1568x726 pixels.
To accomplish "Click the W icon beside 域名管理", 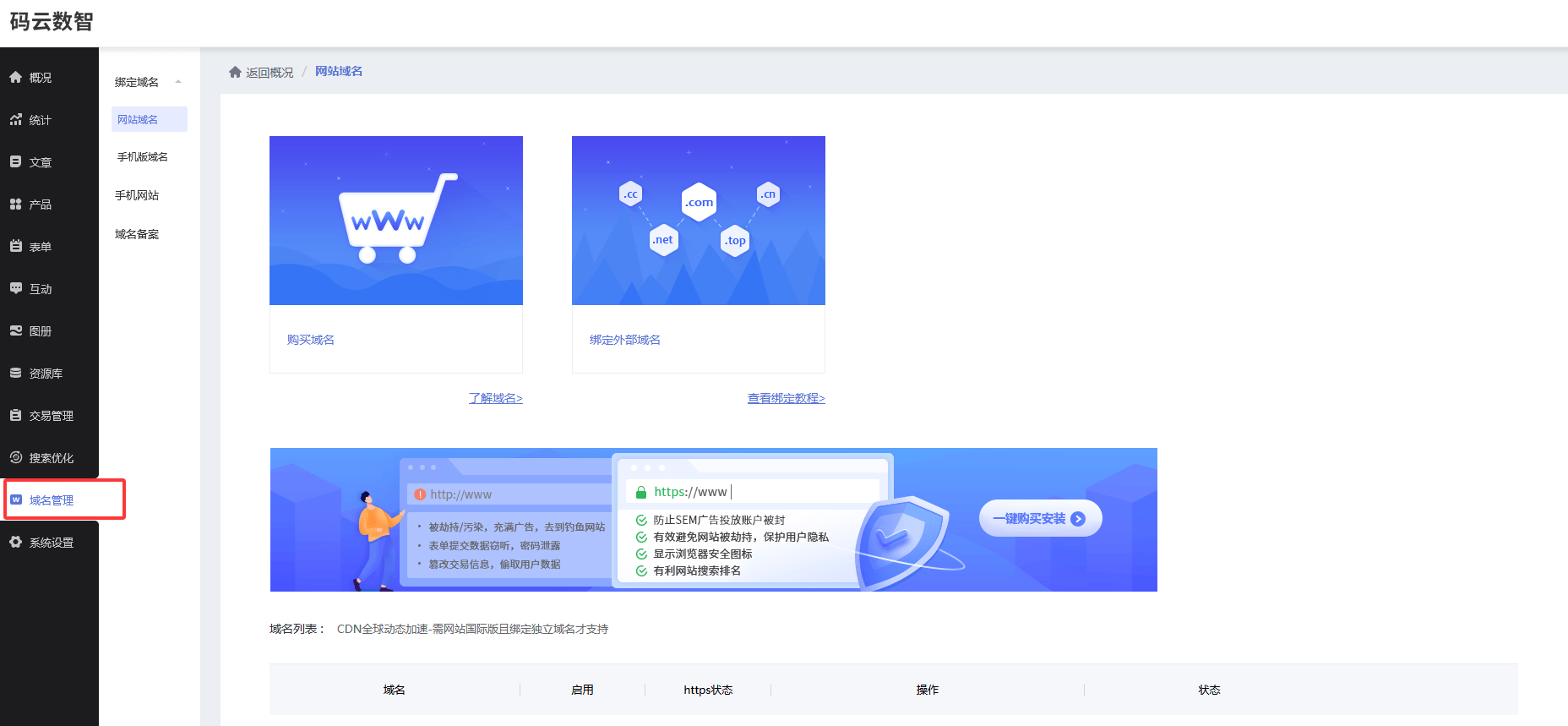I will tap(15, 499).
